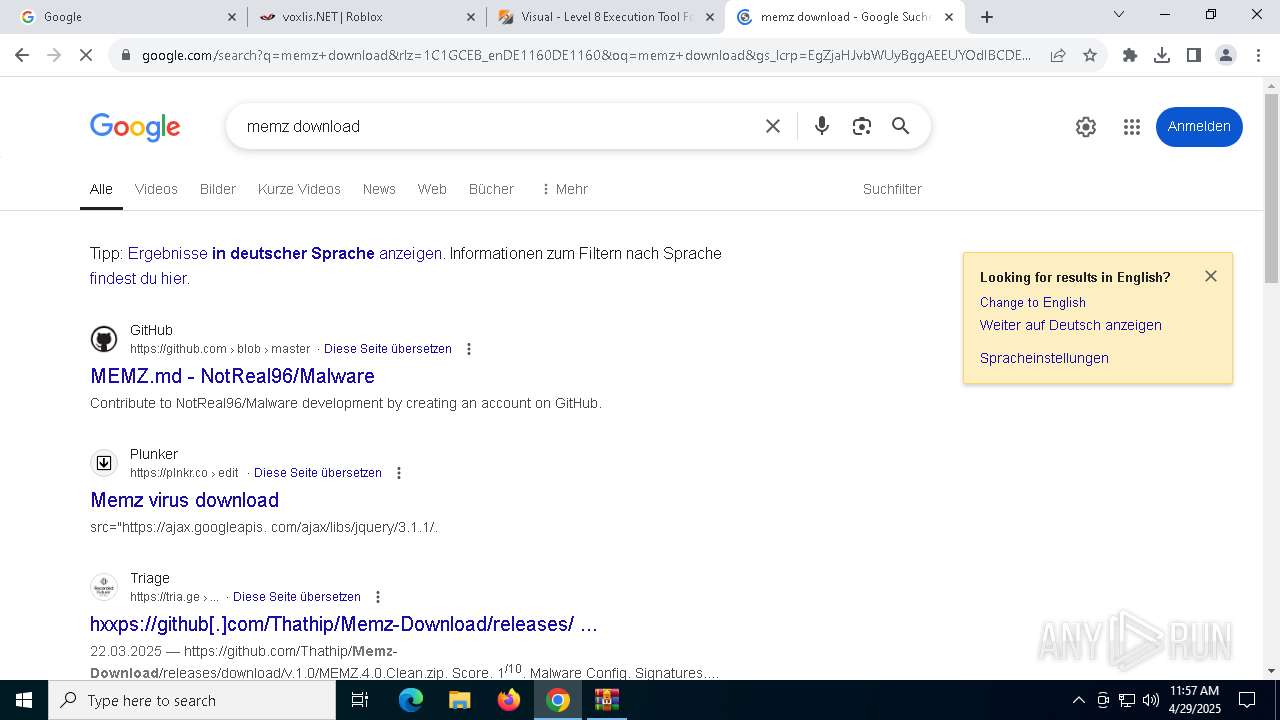Open Spracheinstellungen link

(x=1044, y=358)
